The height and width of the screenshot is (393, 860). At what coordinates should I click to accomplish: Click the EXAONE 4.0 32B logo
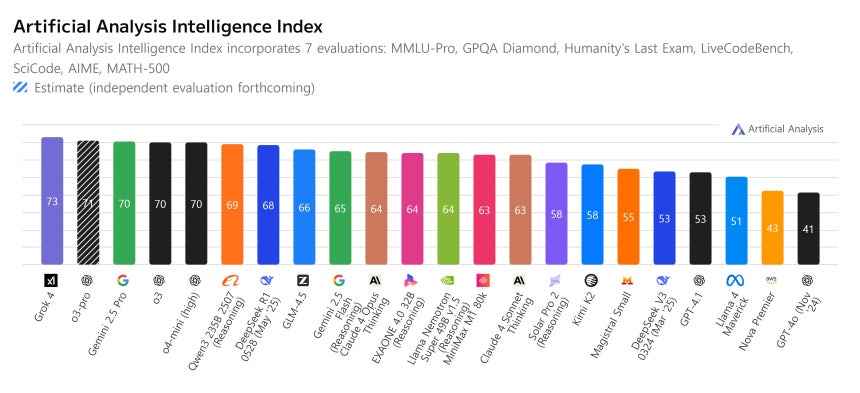click(x=411, y=281)
